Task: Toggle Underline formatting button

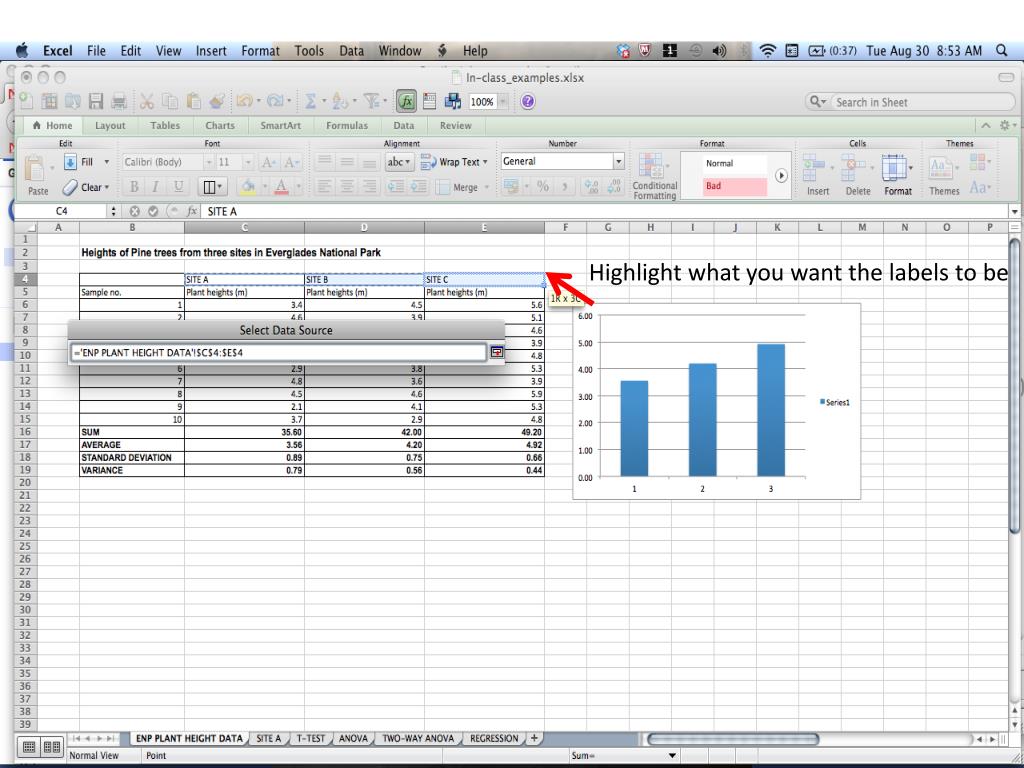Action: (x=177, y=187)
